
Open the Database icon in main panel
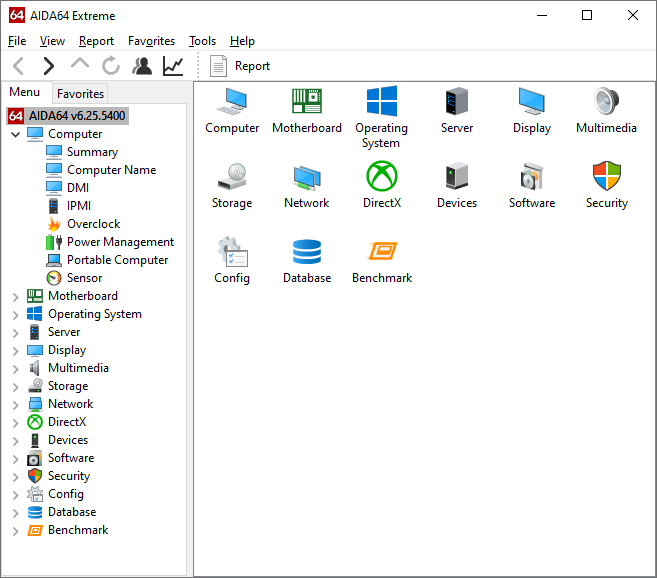pyautogui.click(x=307, y=252)
